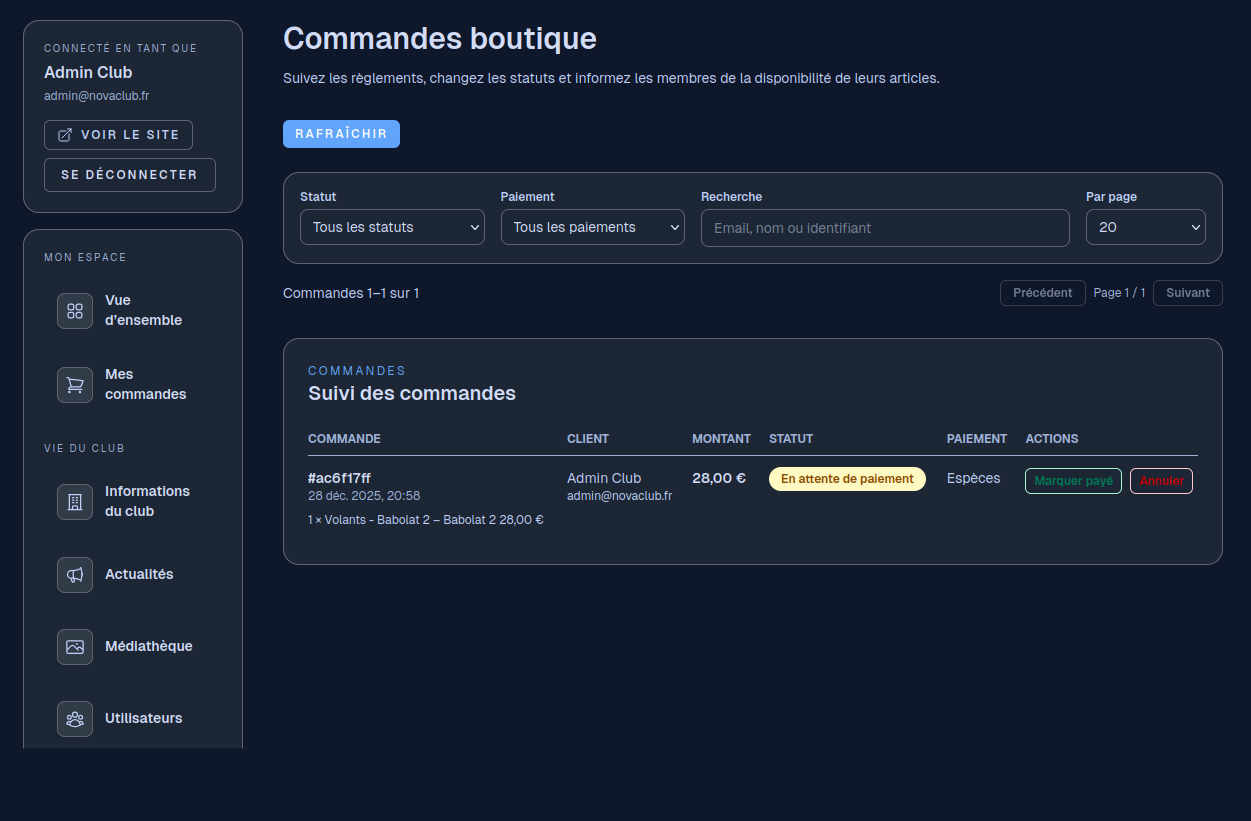Screen dimensions: 1251x821
Task: Focus the Recherche email search field
Action: click(x=884, y=228)
